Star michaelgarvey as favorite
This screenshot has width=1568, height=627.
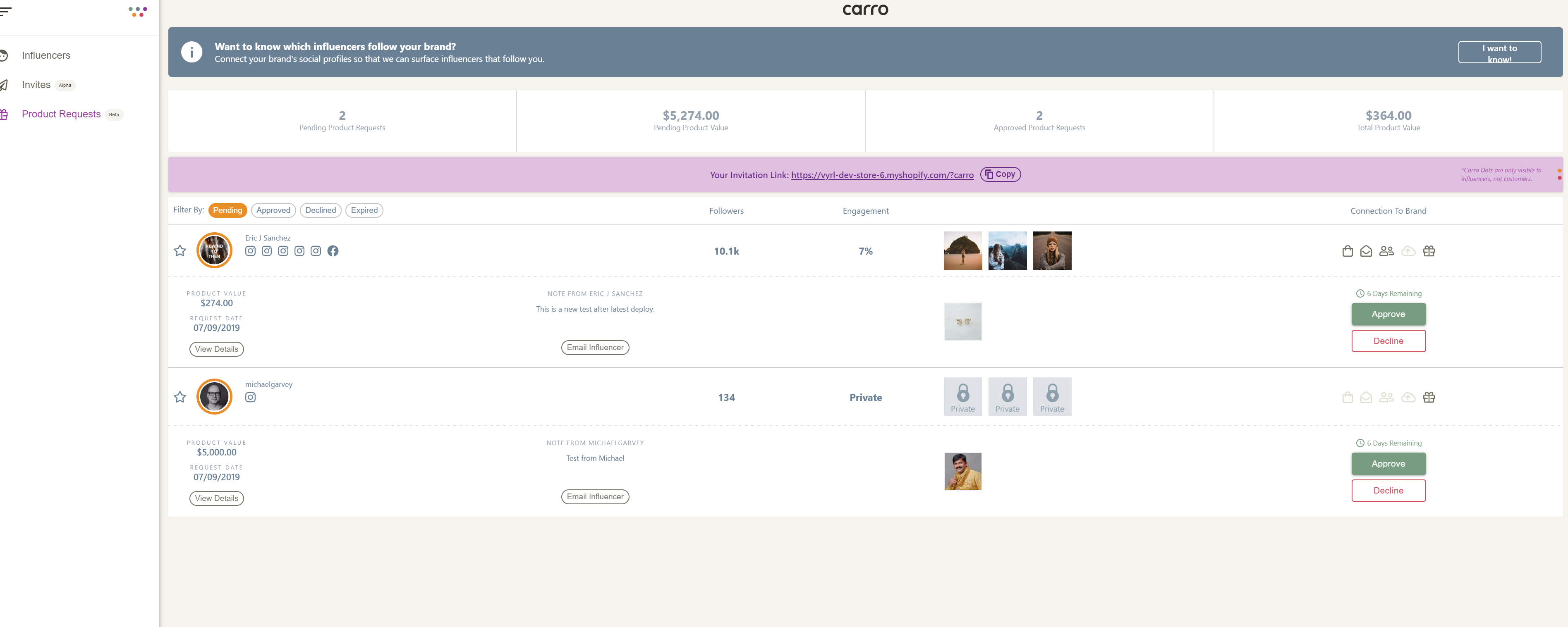click(x=180, y=397)
